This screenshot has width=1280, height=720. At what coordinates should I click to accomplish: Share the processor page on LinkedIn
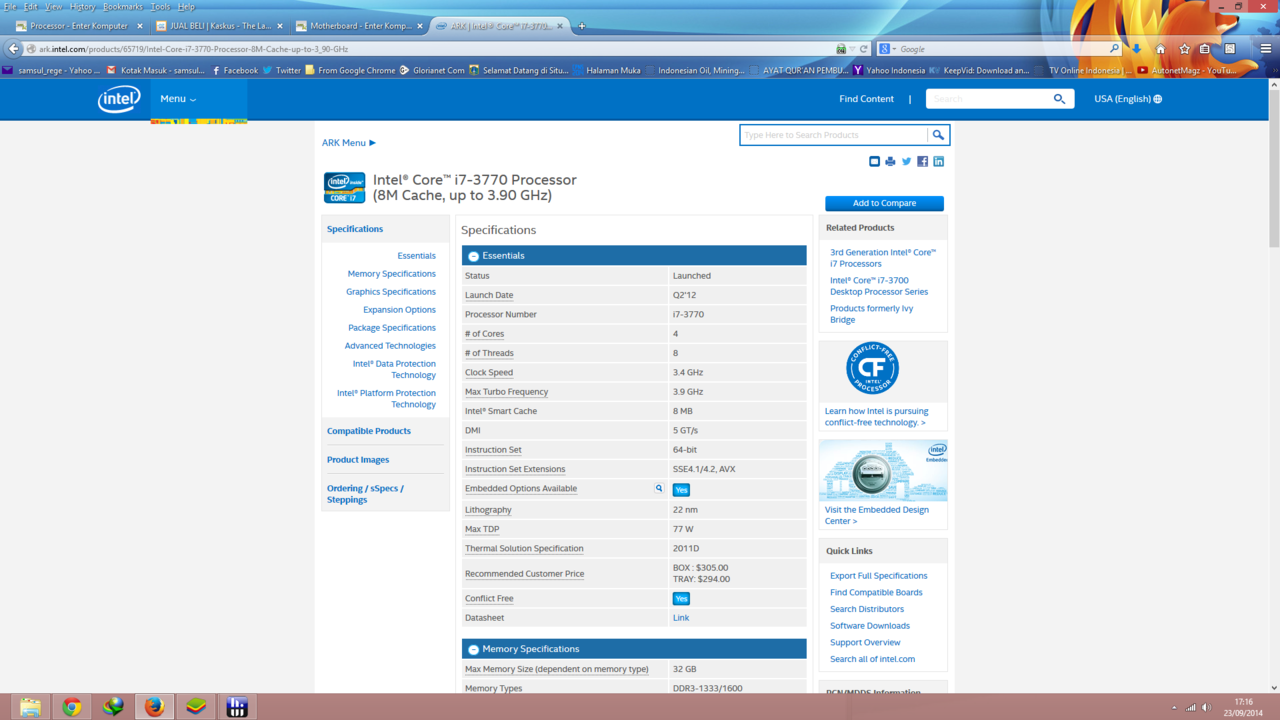pyautogui.click(x=938, y=161)
